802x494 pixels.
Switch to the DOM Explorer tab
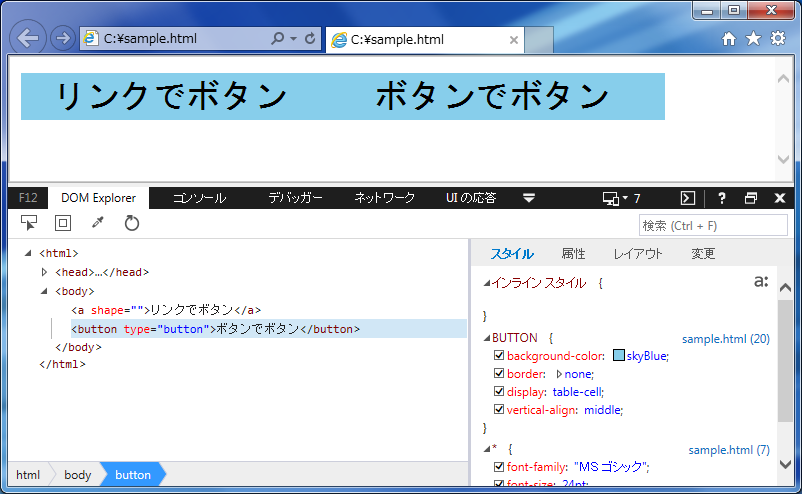(98, 198)
